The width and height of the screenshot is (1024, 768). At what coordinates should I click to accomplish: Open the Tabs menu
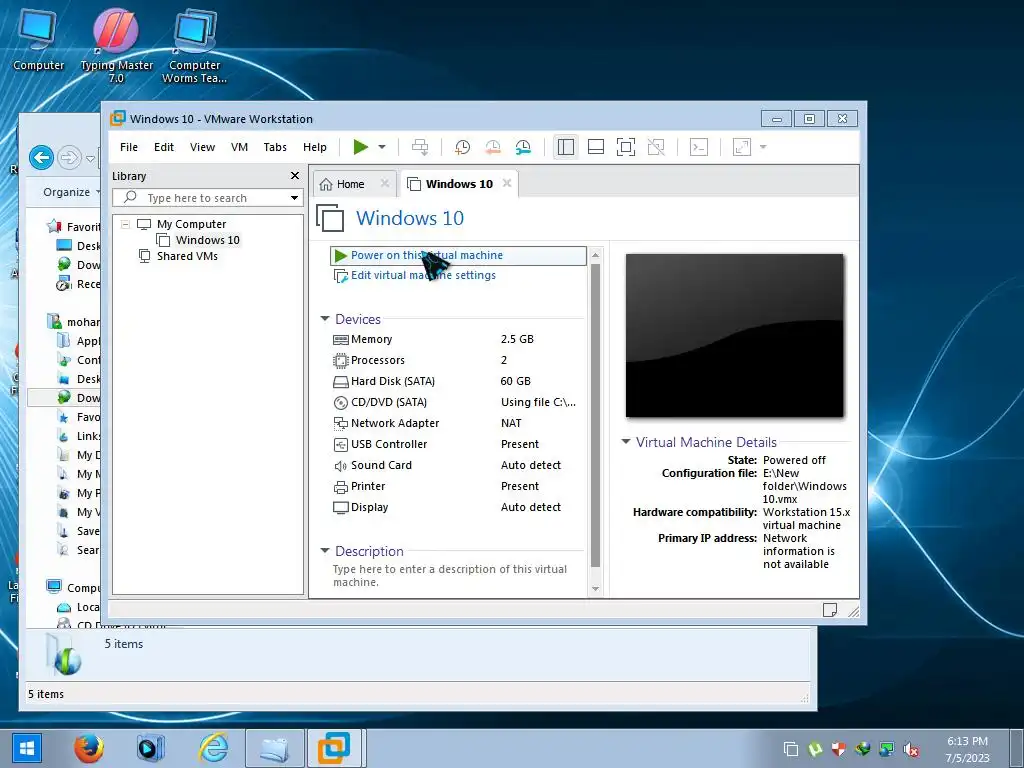(x=275, y=147)
